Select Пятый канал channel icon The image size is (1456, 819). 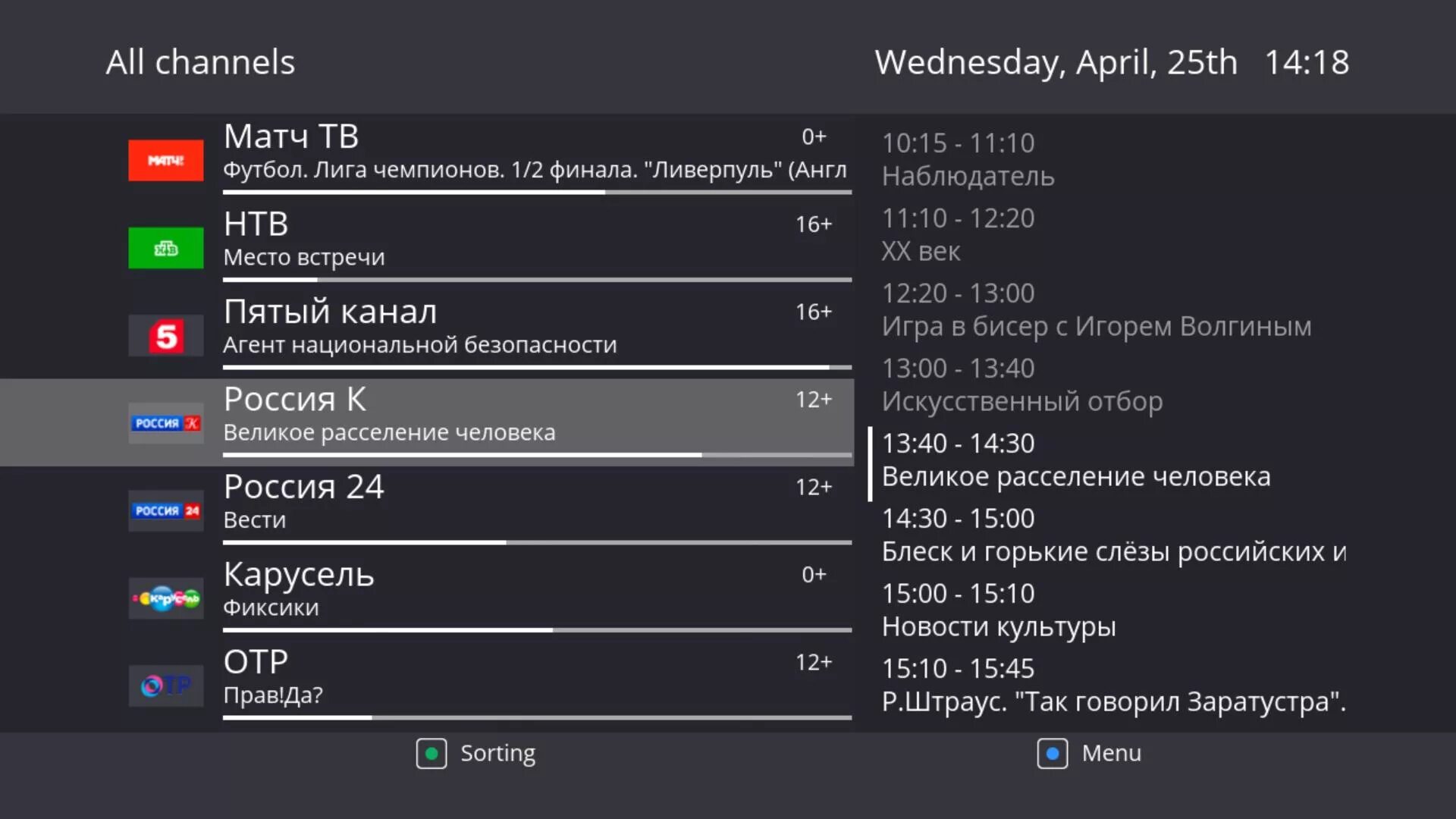coord(166,334)
